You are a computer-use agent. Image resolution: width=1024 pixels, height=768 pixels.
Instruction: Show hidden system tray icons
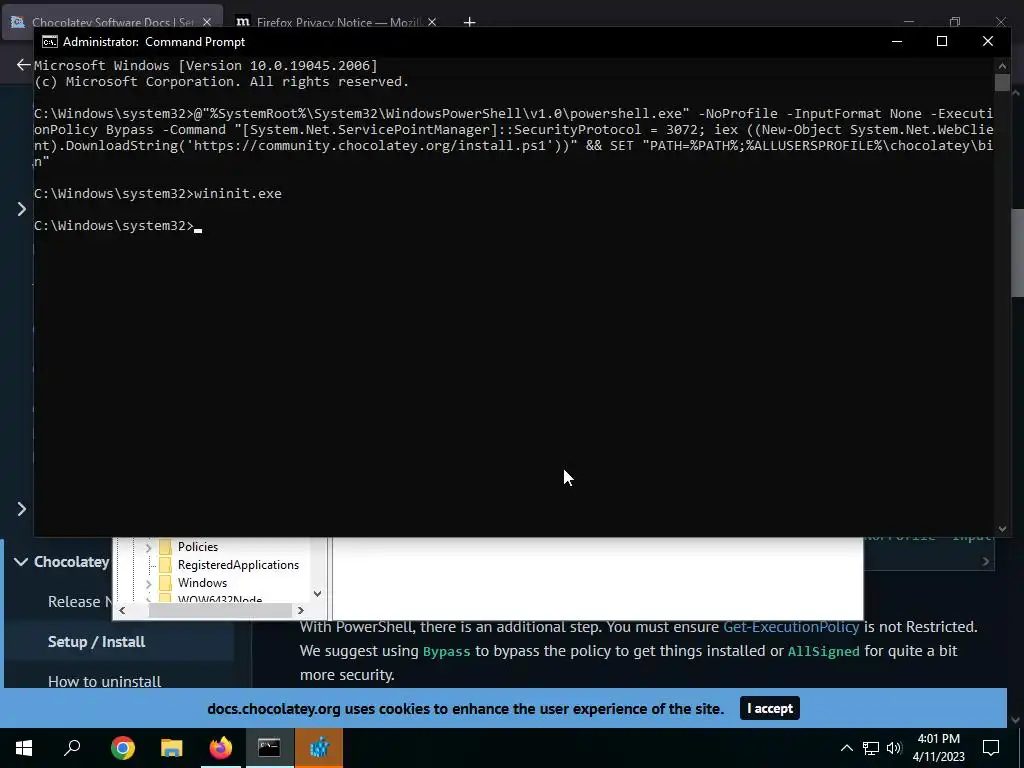(x=846, y=748)
